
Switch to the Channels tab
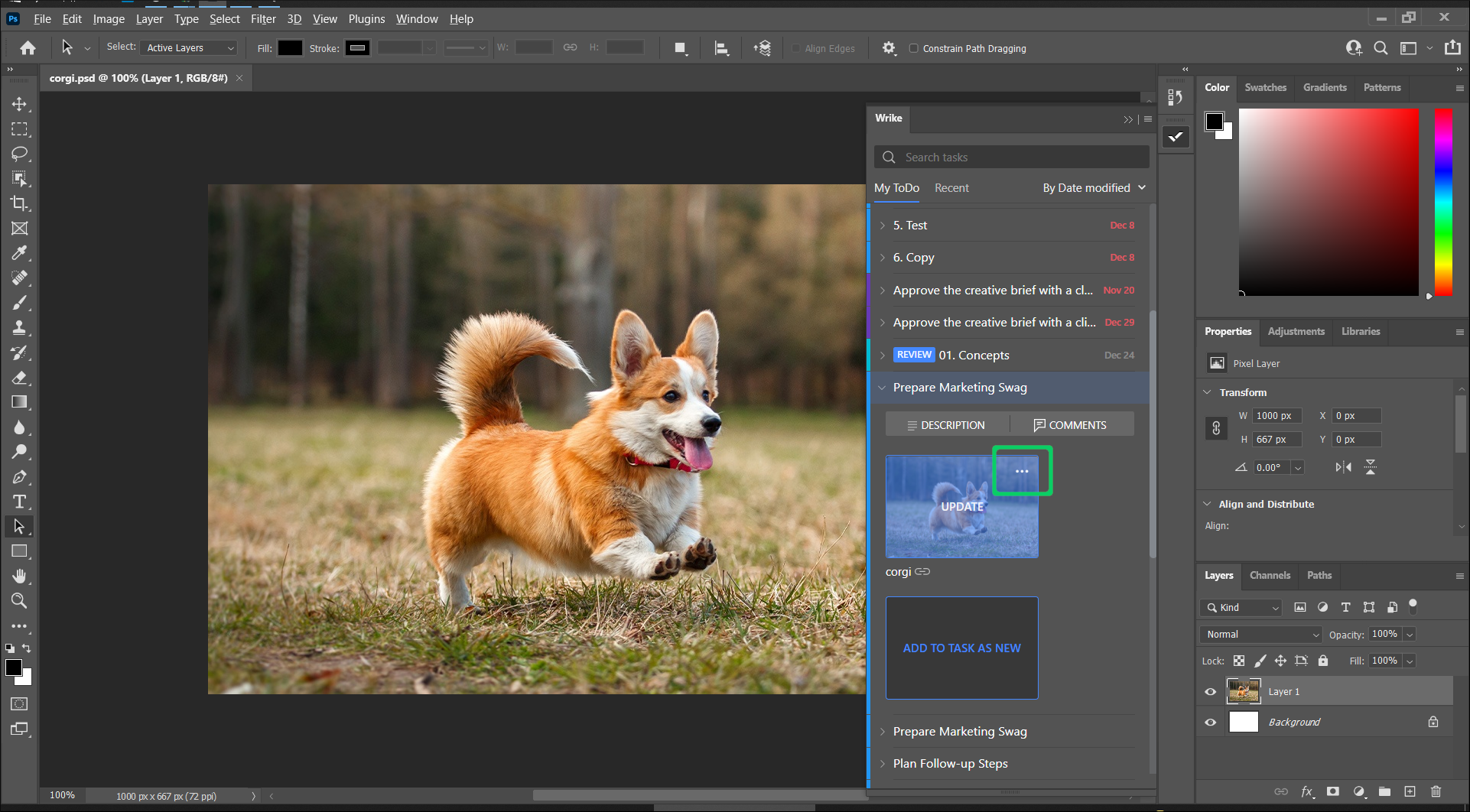1270,575
